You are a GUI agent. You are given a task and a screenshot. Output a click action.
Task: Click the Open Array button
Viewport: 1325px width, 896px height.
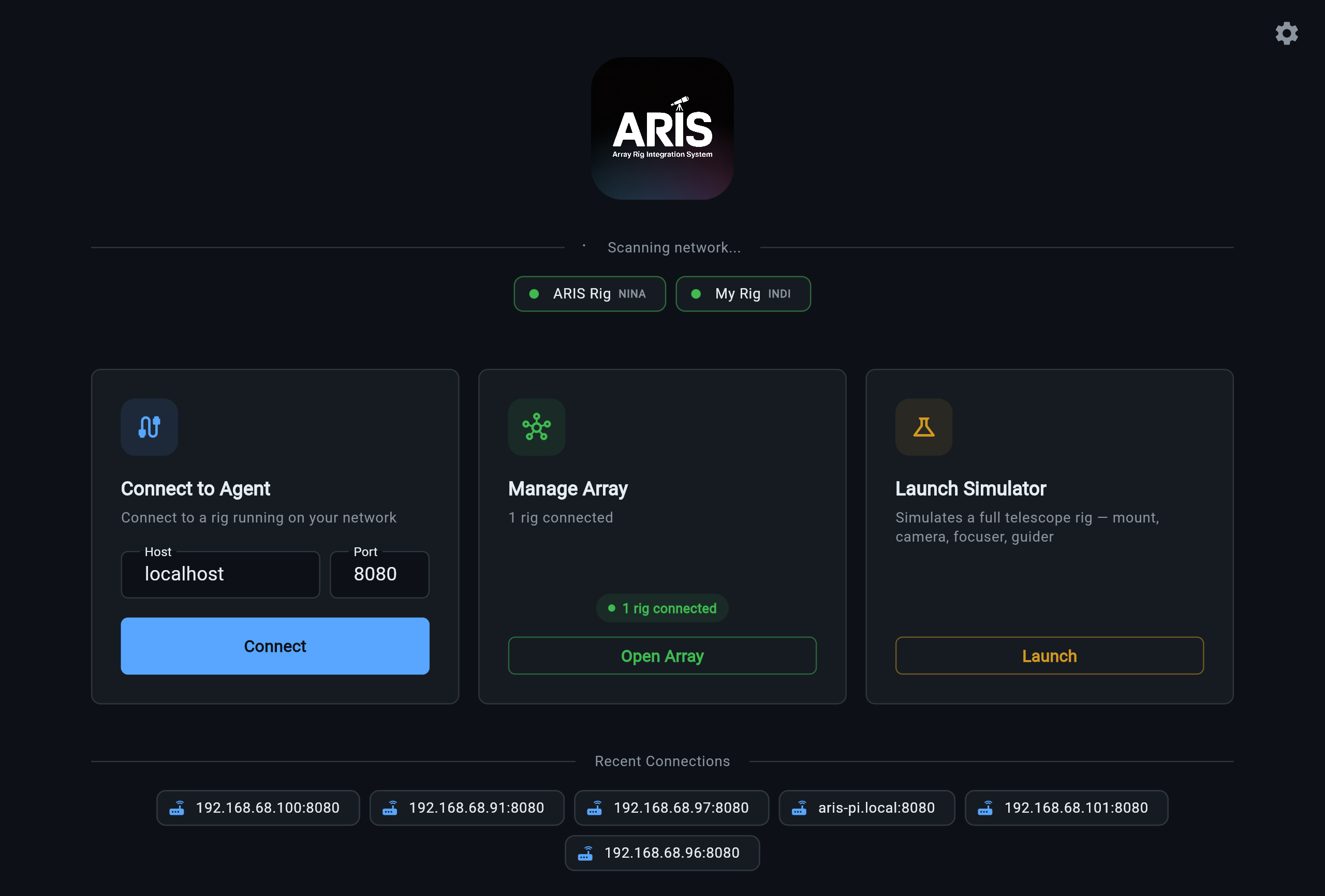tap(662, 655)
